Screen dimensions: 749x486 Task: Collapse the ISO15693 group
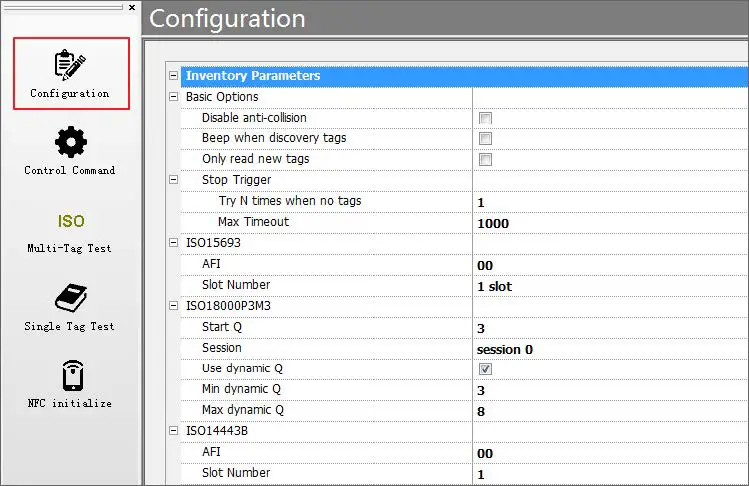[173, 243]
